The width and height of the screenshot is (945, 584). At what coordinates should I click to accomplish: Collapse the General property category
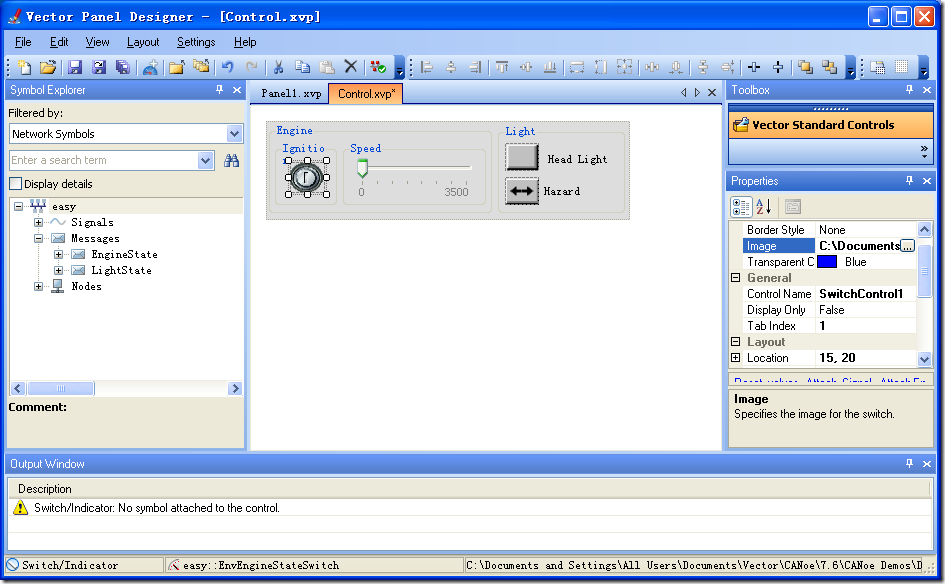point(735,278)
